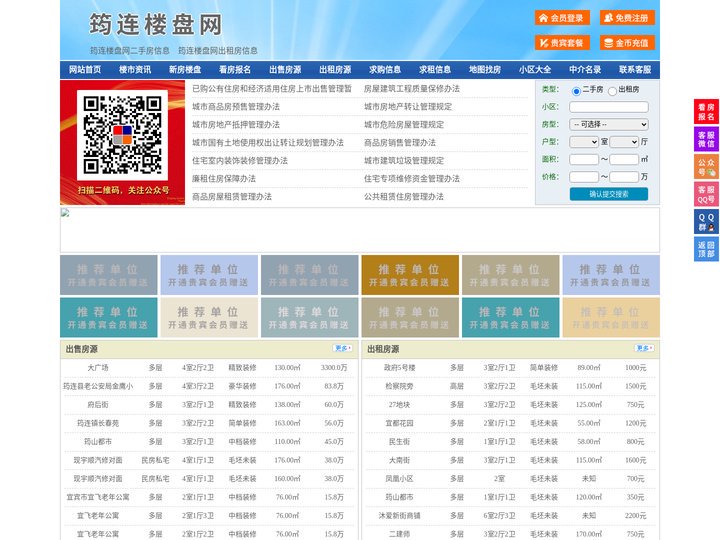Open the 廉租住房保障办法 article link

coord(224,179)
